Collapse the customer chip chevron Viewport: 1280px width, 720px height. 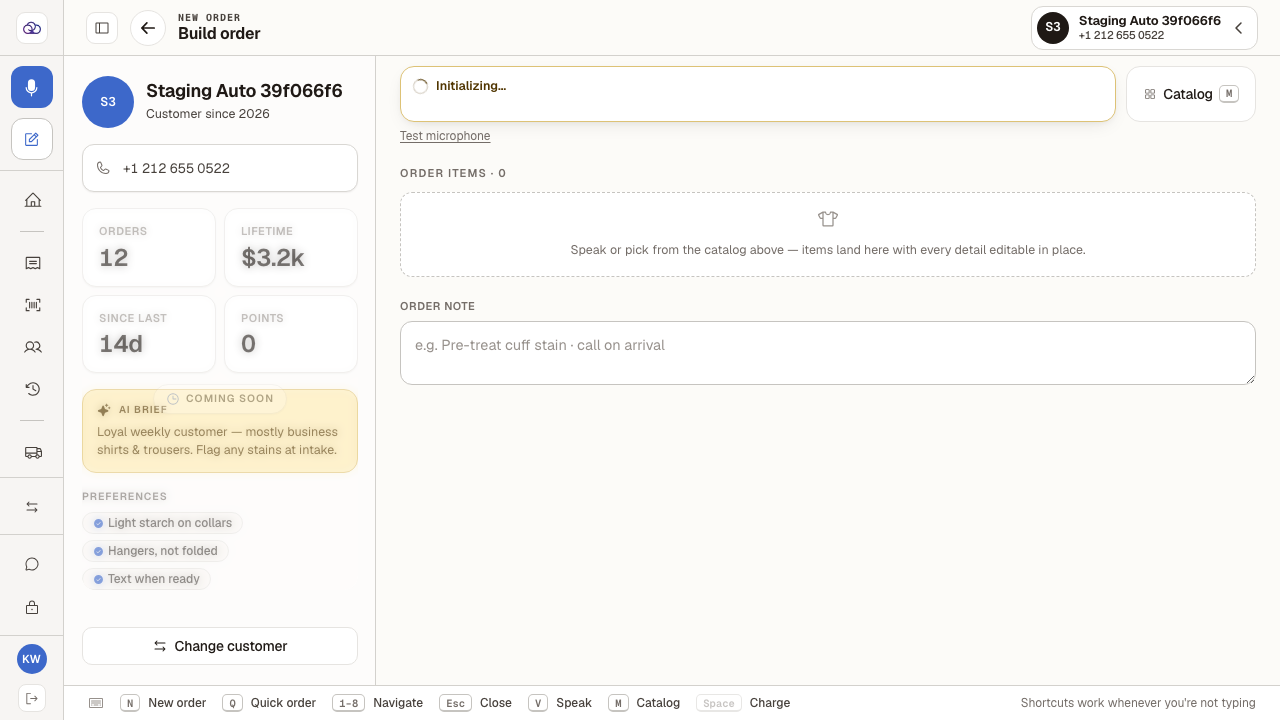click(x=1238, y=28)
